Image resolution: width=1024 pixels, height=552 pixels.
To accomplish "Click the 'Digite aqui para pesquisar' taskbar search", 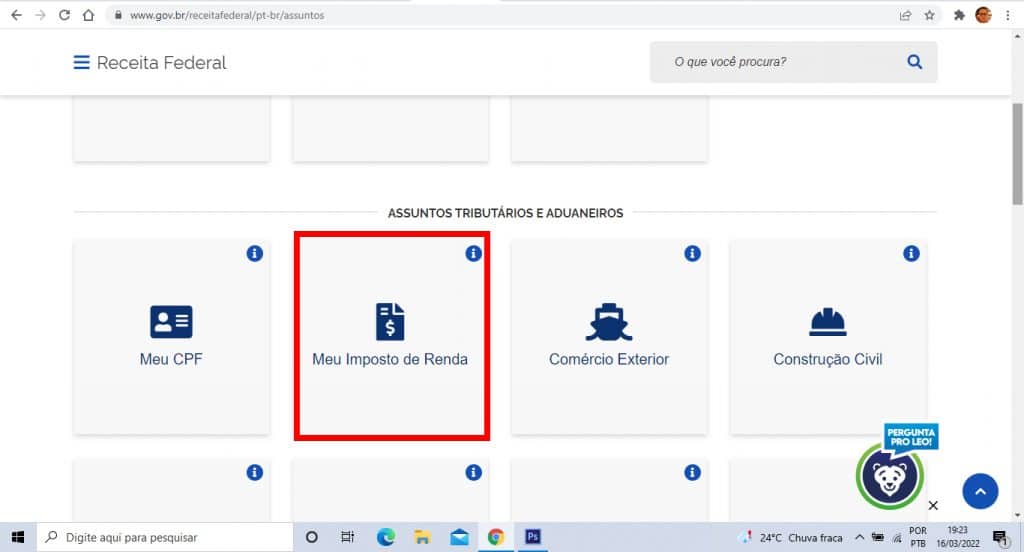I will point(165,537).
